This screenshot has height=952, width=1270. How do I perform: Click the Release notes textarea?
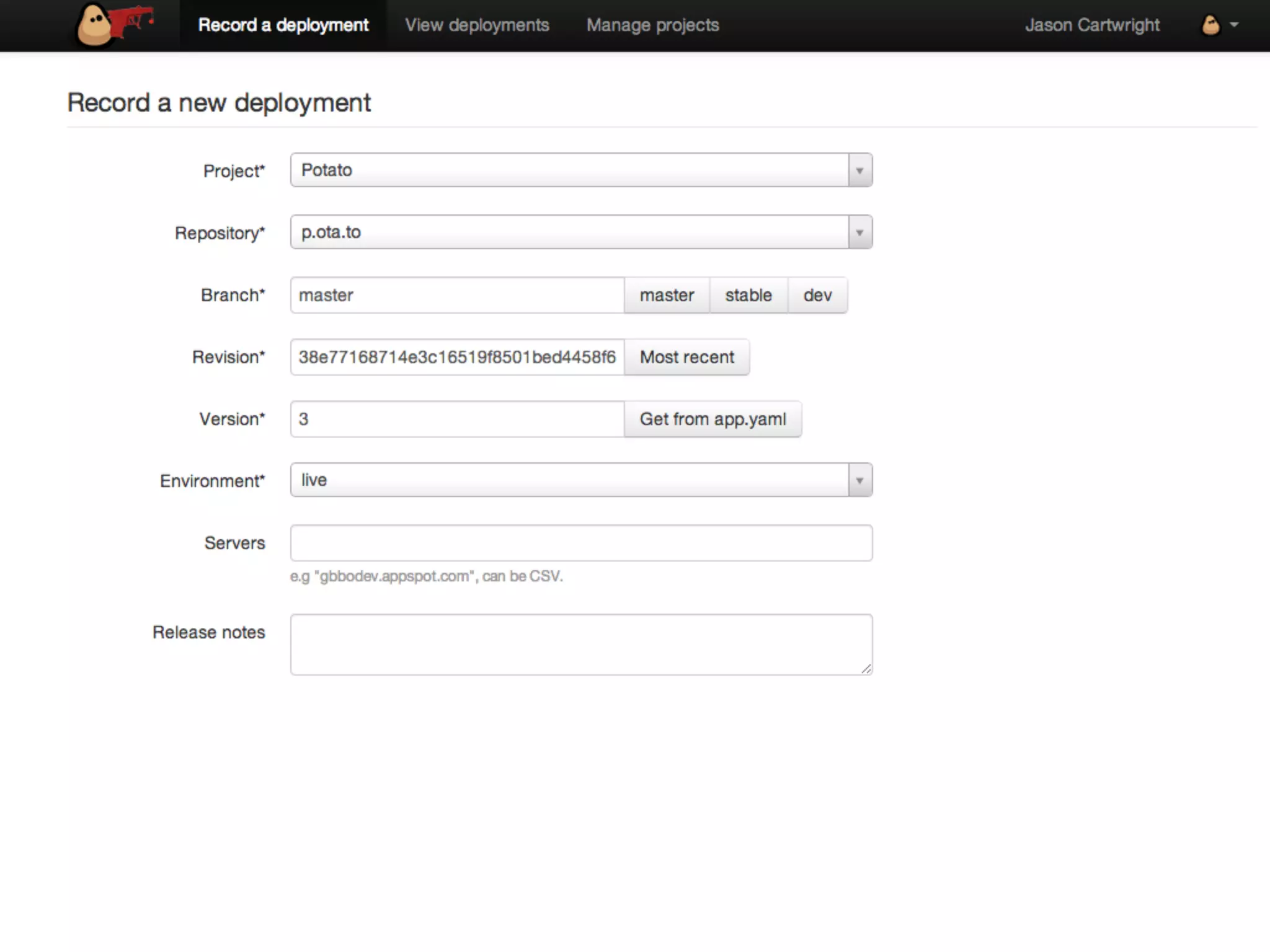pos(581,645)
